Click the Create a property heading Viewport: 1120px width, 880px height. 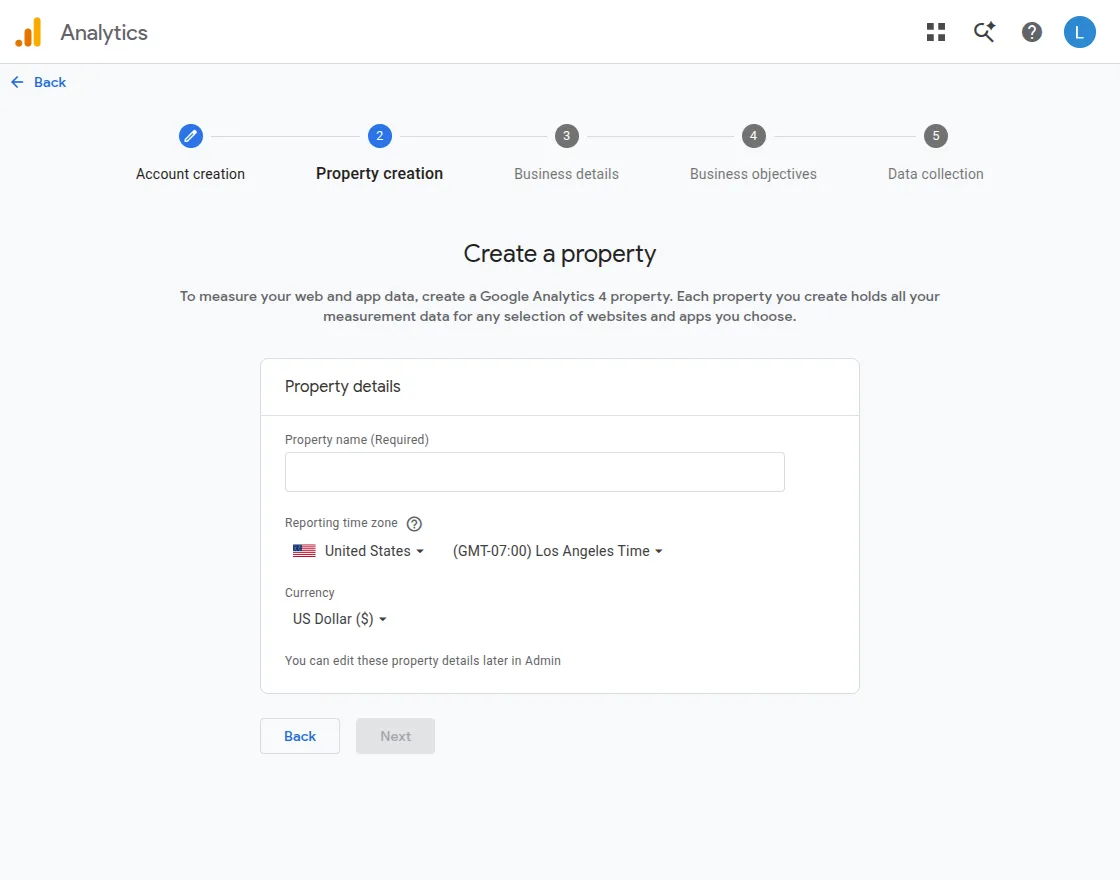[560, 254]
